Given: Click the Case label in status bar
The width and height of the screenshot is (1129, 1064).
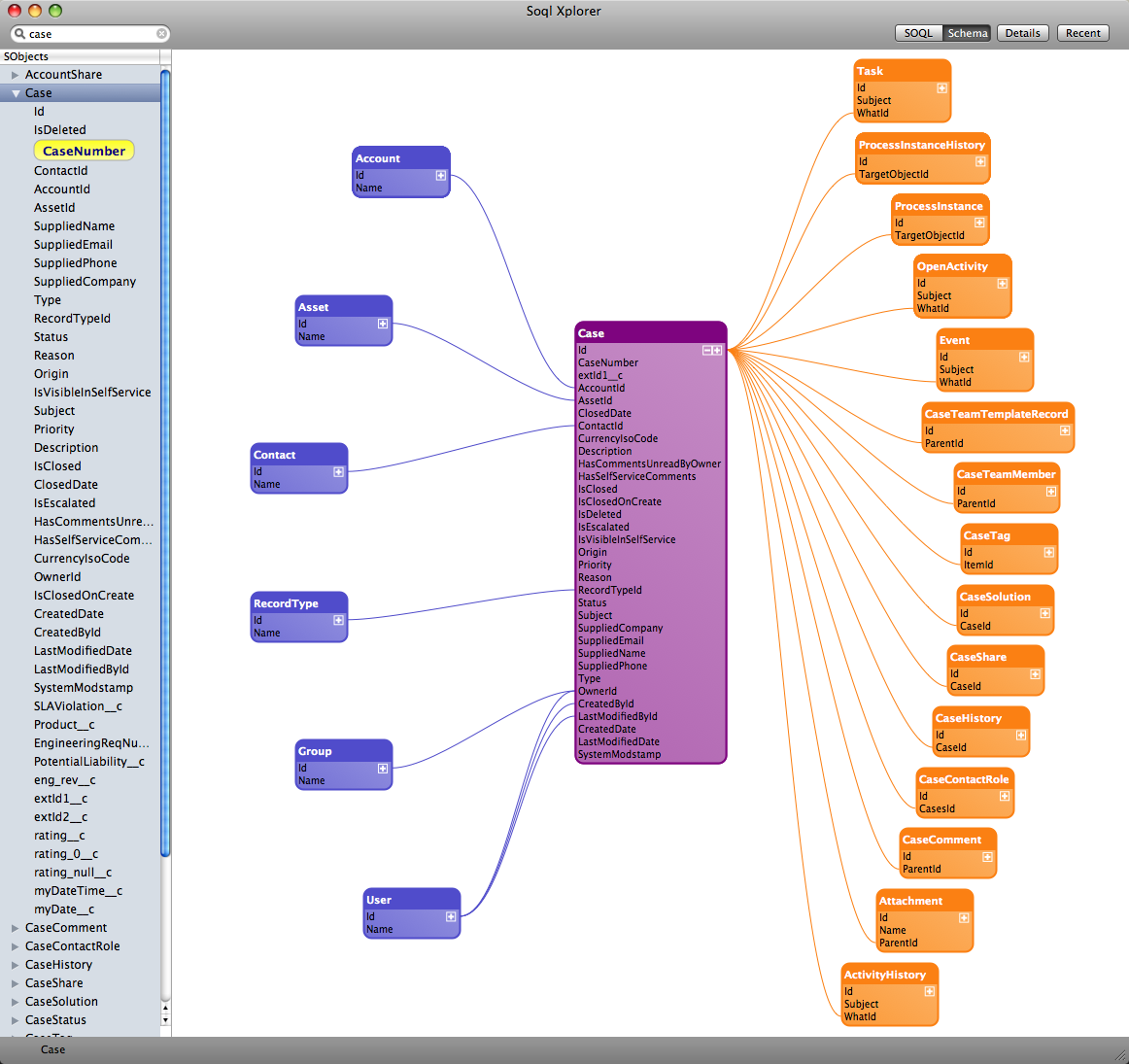Looking at the screenshot, I should [52, 1049].
